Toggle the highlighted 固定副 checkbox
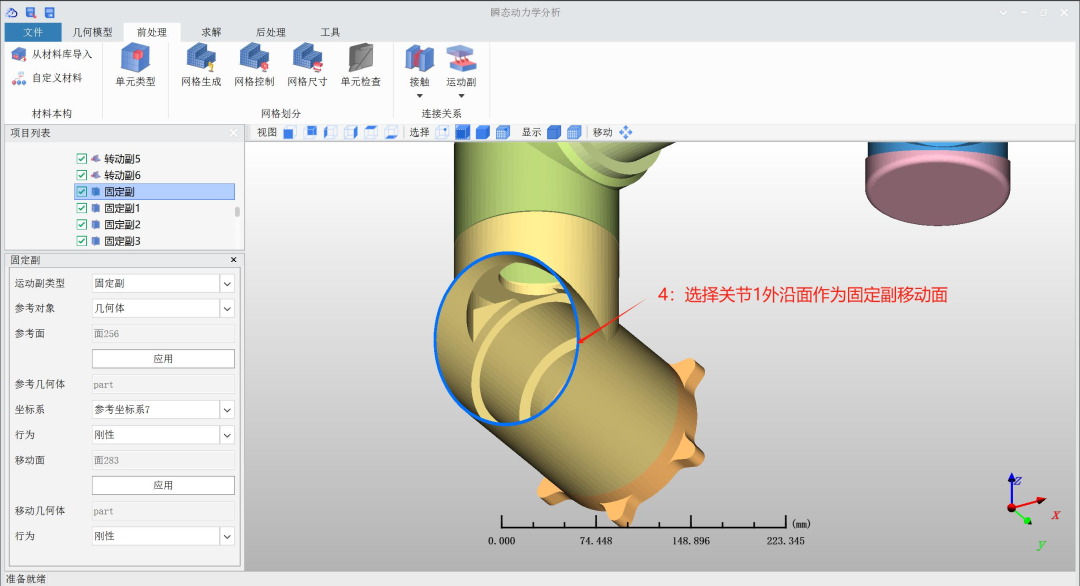The image size is (1080, 586). [x=81, y=191]
